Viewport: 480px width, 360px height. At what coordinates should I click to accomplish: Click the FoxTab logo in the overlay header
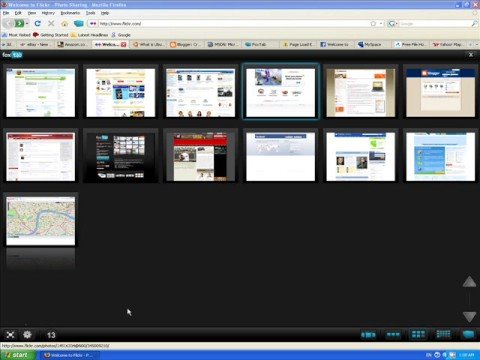pos(12,55)
